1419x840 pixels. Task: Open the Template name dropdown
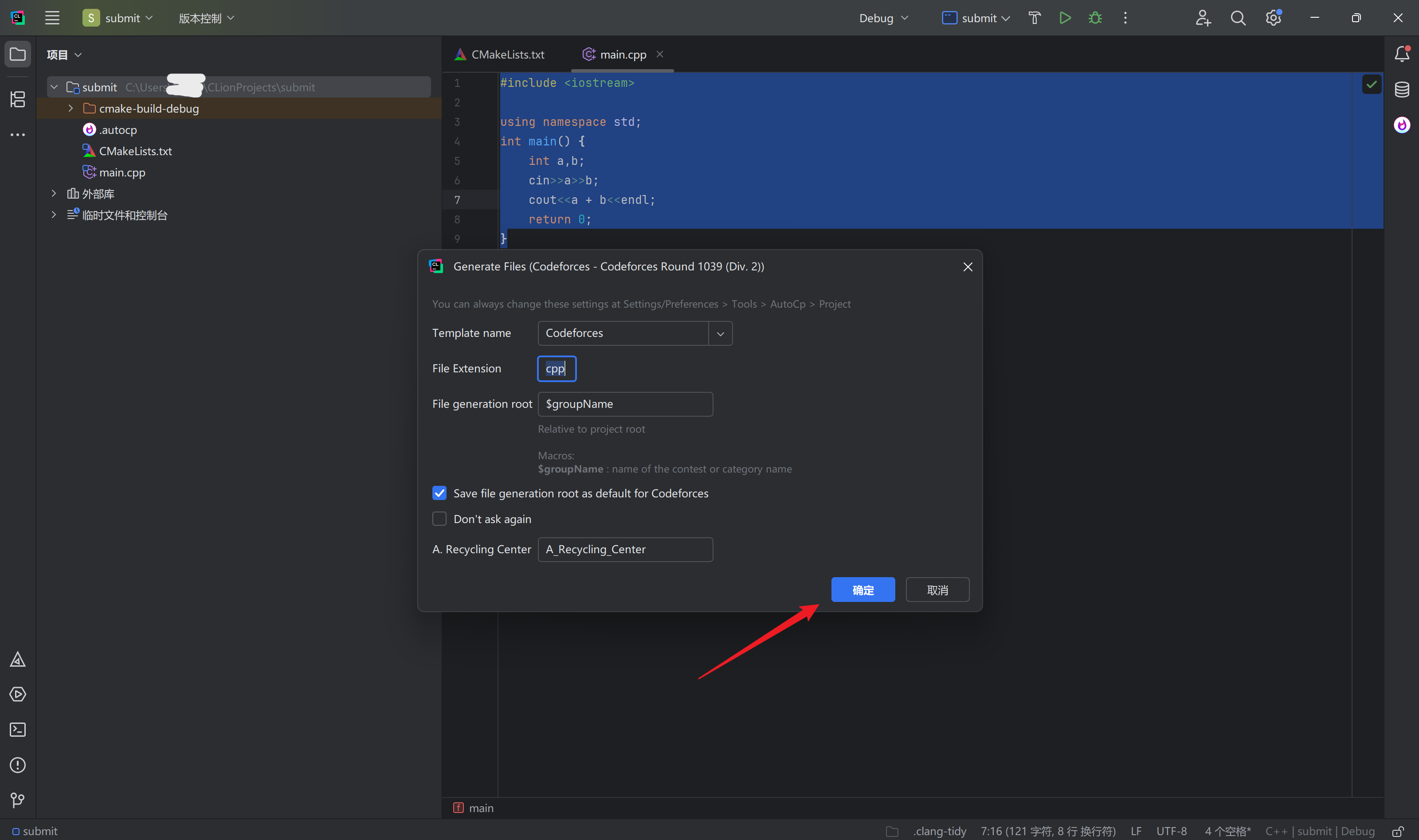click(x=720, y=333)
